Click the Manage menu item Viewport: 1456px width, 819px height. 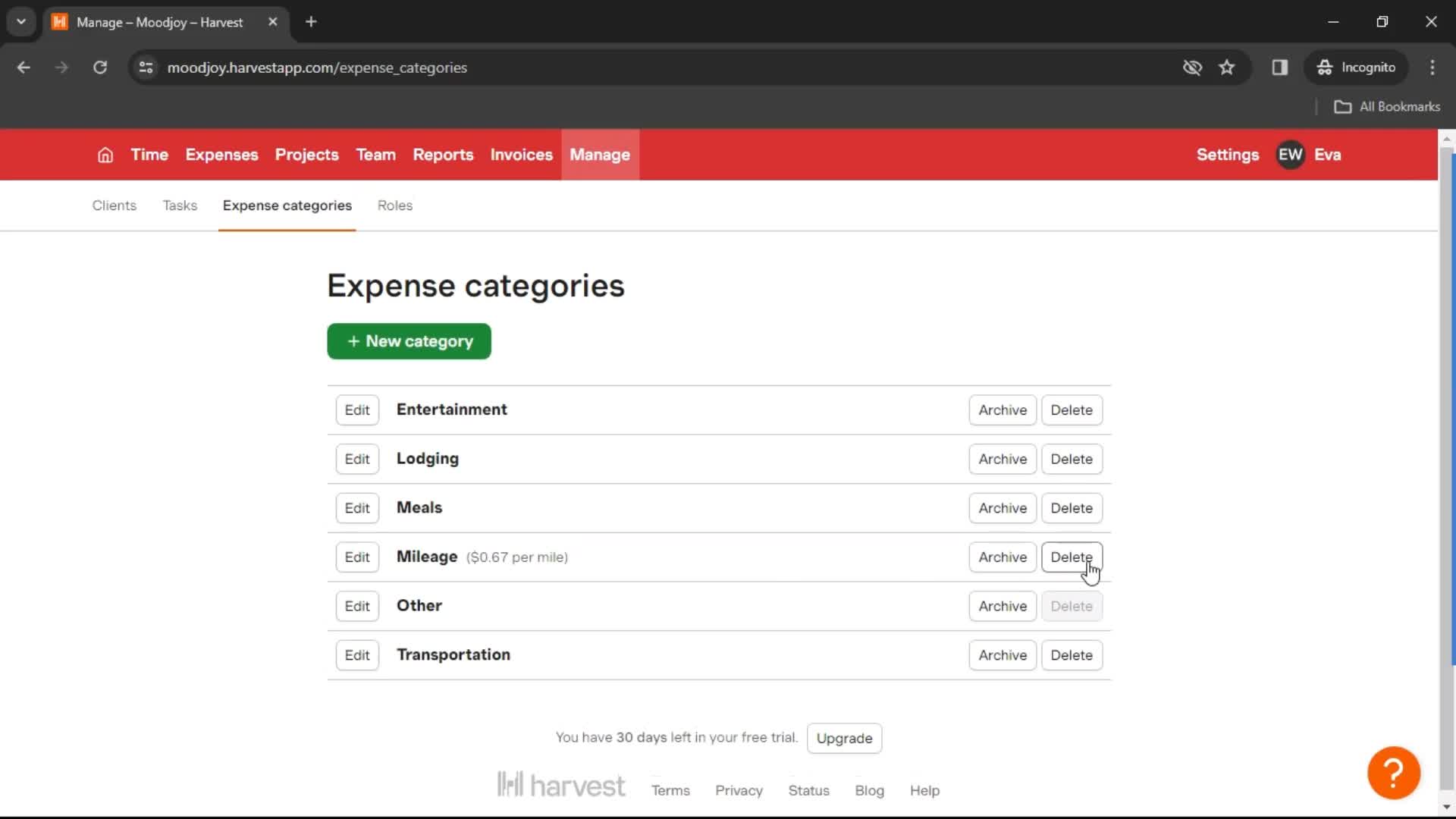(600, 155)
